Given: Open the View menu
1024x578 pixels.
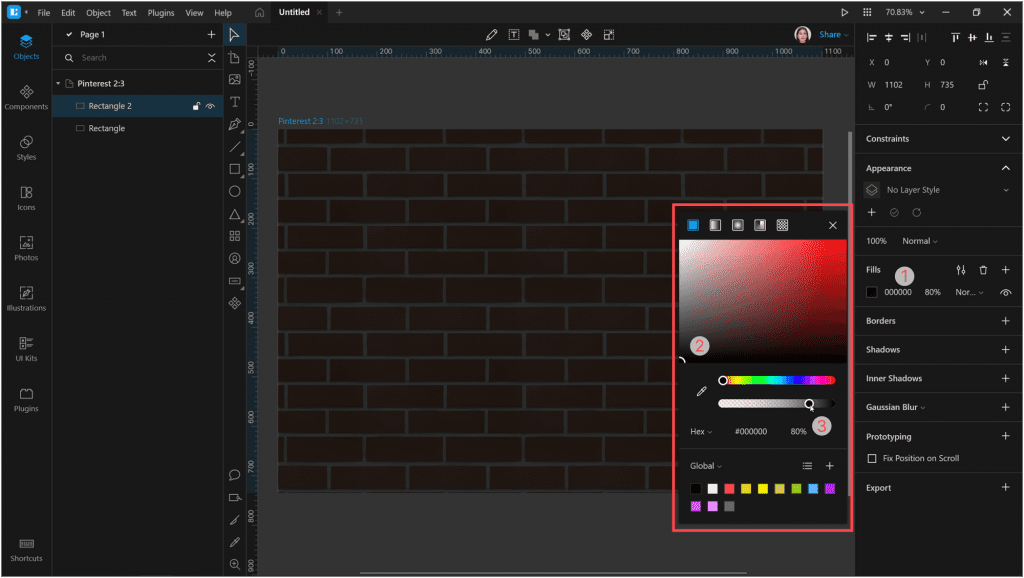Looking at the screenshot, I should point(194,12).
